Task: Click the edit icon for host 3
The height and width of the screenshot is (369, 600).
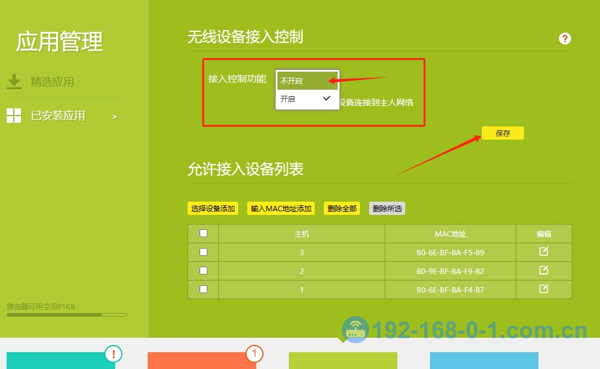Action: (544, 251)
